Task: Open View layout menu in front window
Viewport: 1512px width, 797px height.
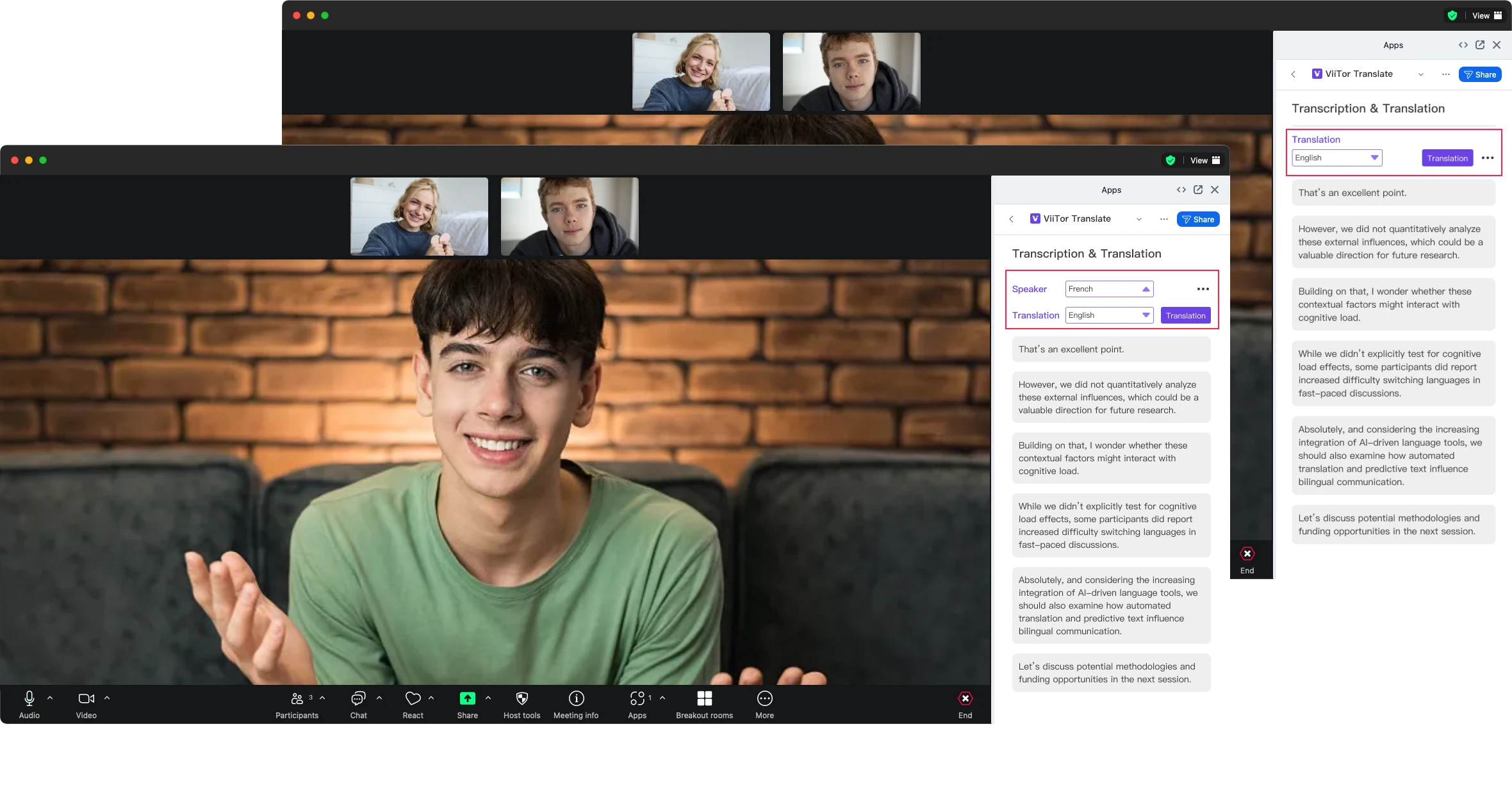Action: 1205,160
